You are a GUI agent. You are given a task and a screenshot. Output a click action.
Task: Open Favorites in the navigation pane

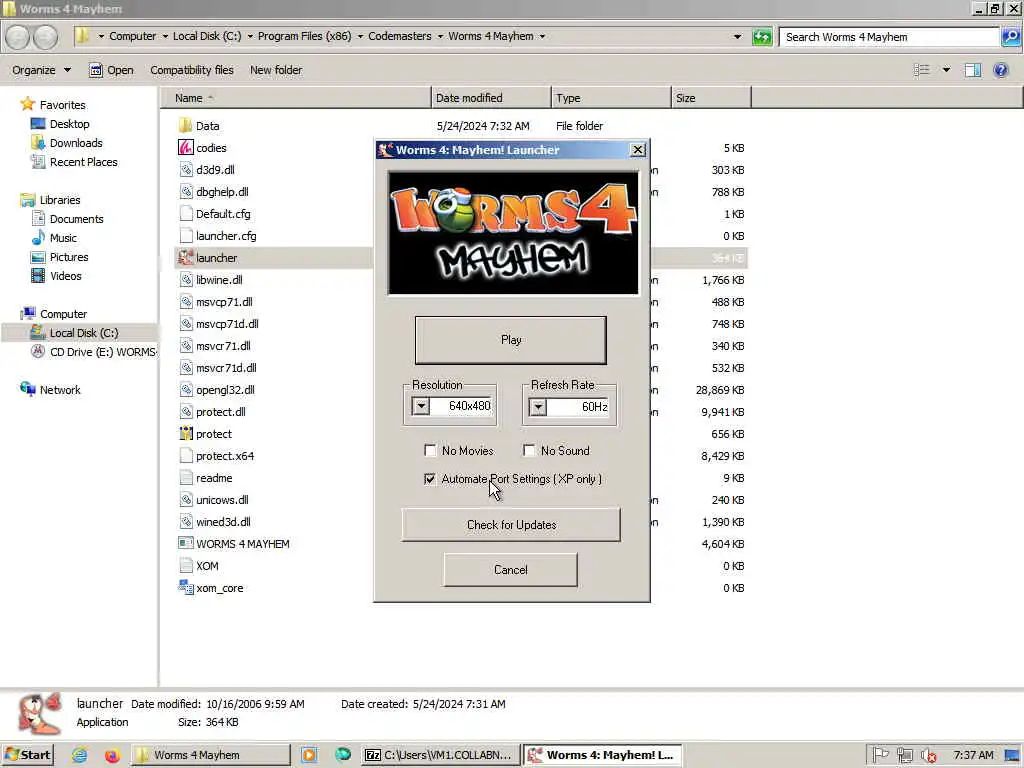click(62, 104)
